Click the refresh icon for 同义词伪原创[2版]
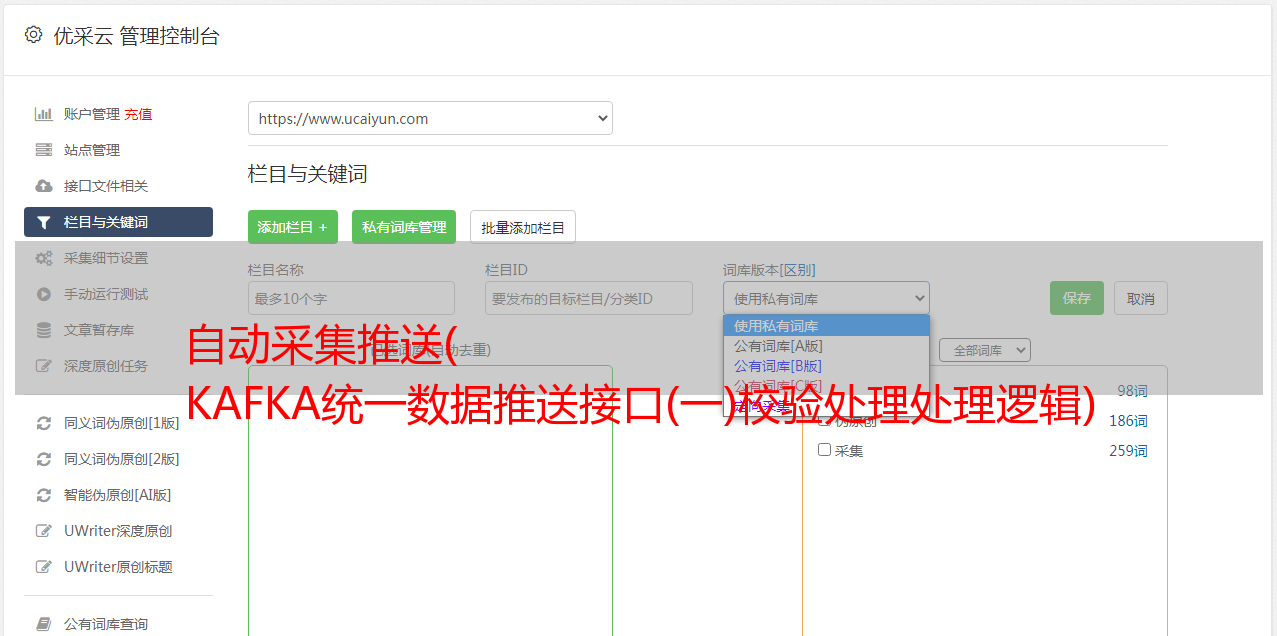 (44, 459)
